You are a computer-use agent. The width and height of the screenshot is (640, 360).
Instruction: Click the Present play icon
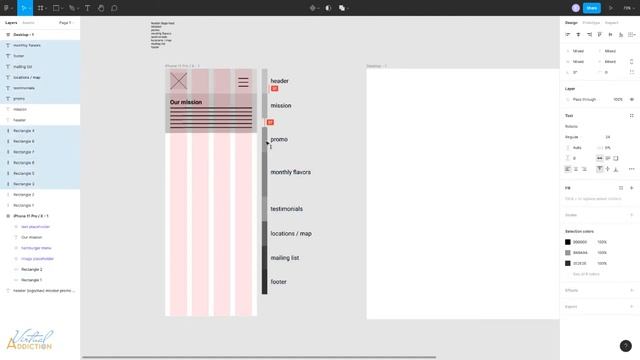point(611,8)
